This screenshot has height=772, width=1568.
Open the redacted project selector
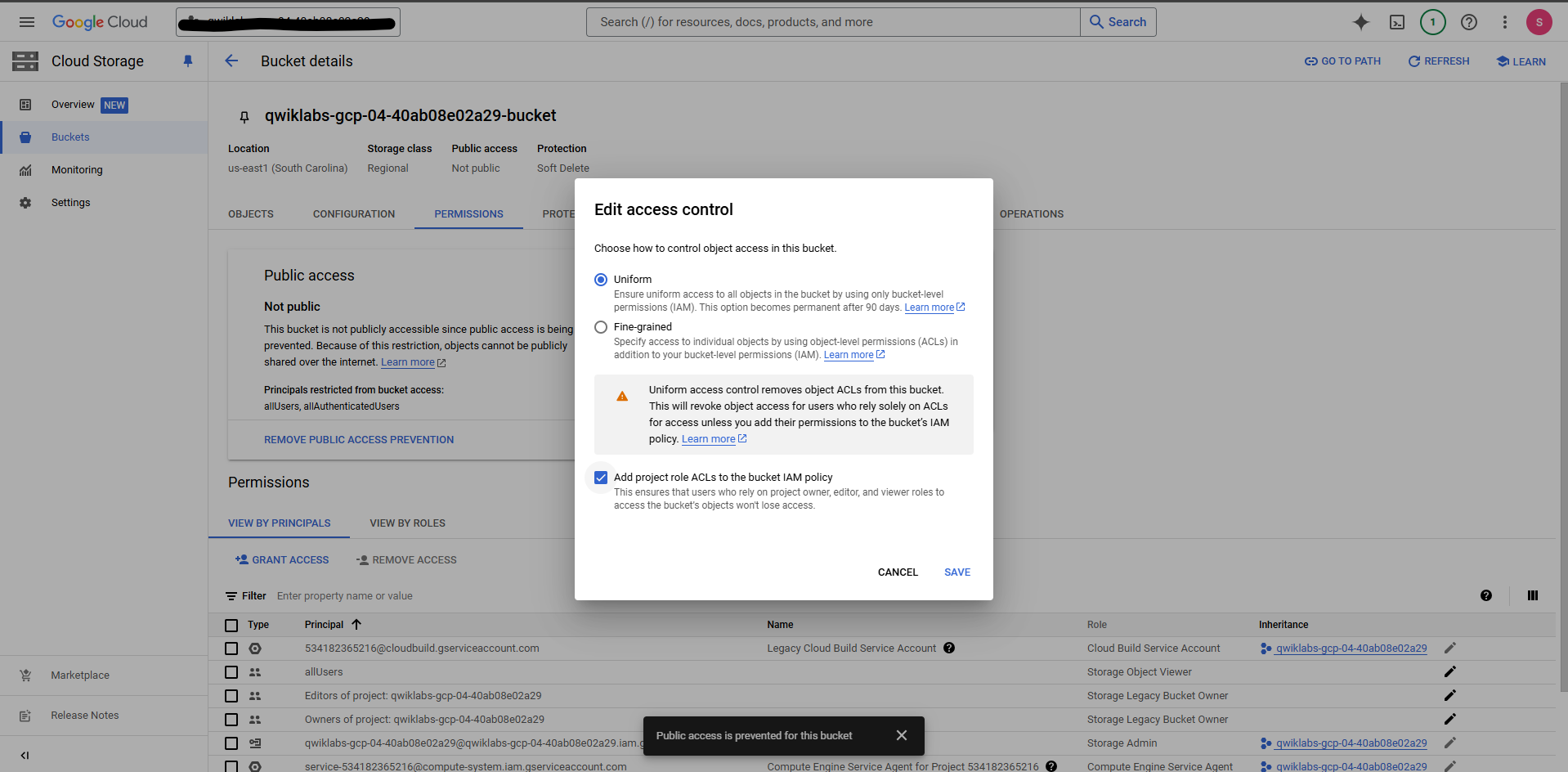[288, 22]
